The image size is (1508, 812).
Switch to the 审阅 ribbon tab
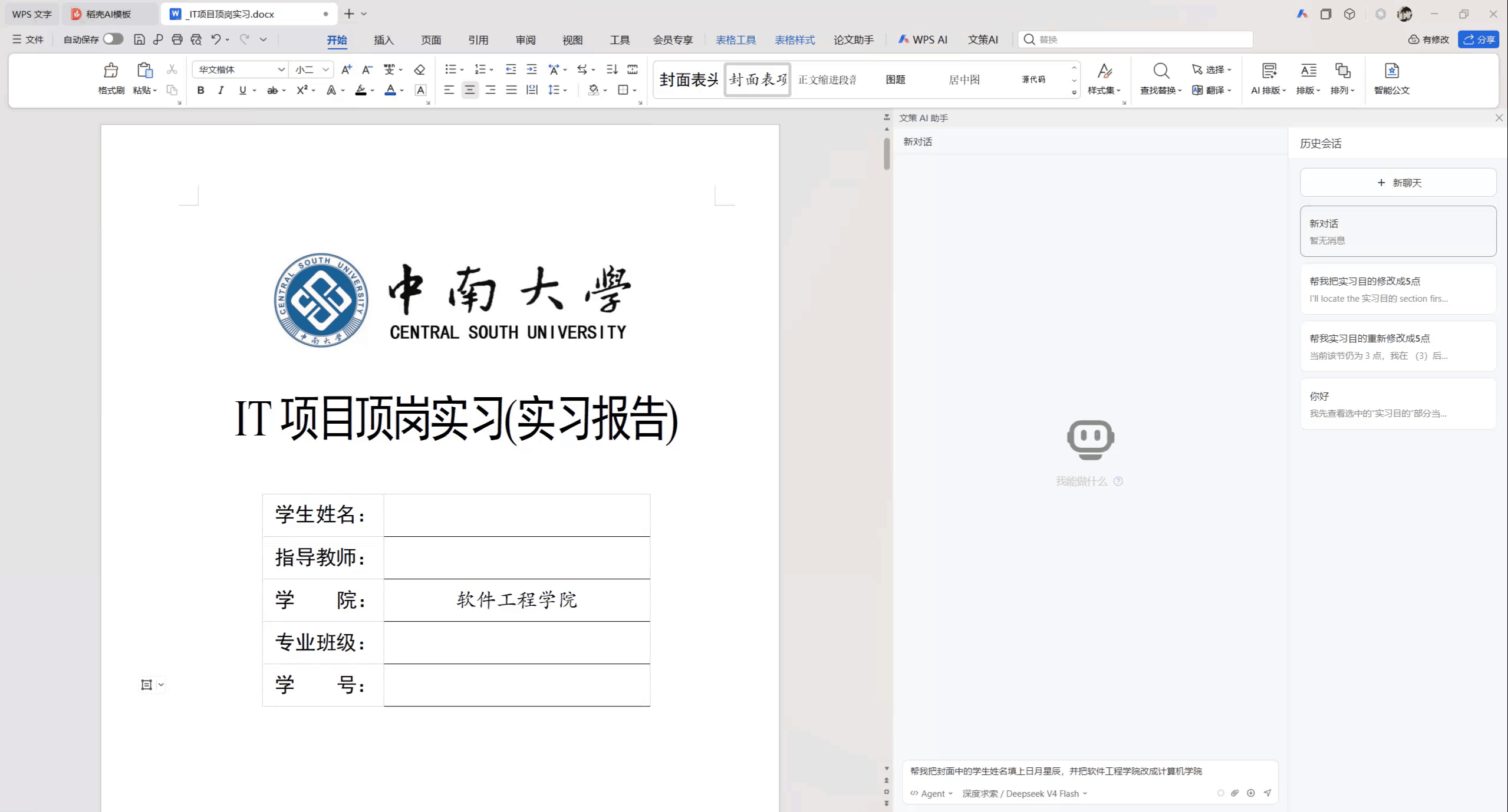coord(525,39)
